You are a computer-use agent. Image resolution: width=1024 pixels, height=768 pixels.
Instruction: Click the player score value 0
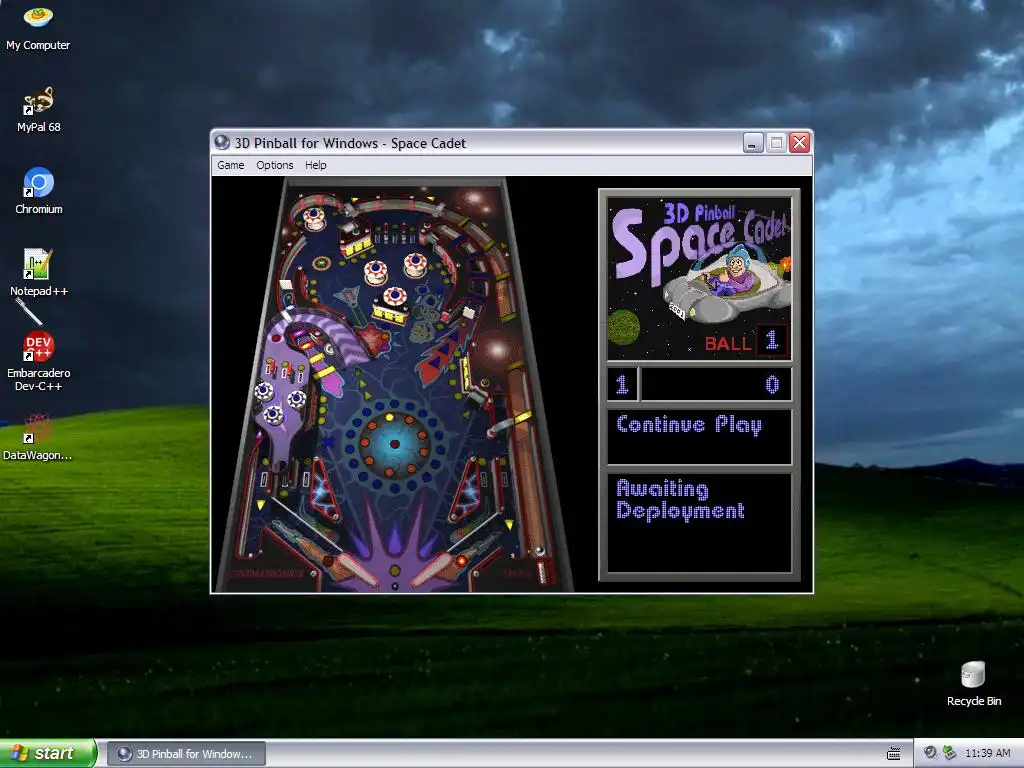point(772,385)
